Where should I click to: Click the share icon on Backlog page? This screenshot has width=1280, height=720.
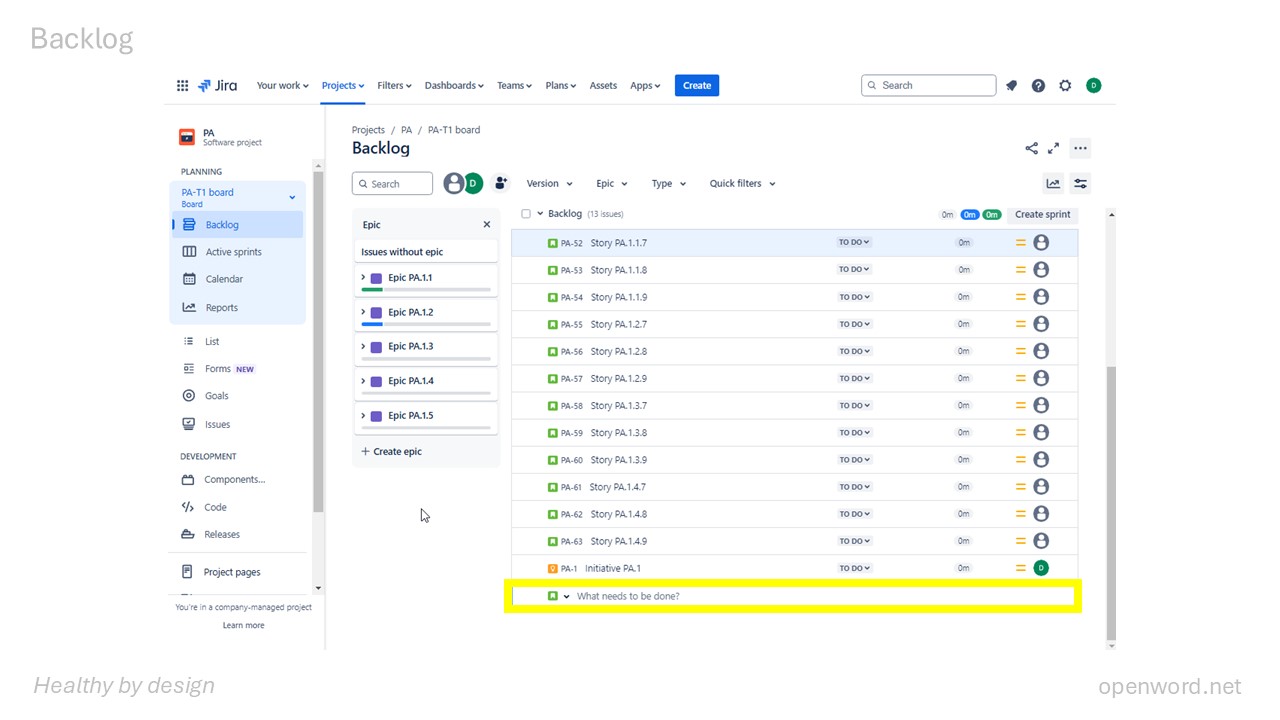coord(1031,148)
